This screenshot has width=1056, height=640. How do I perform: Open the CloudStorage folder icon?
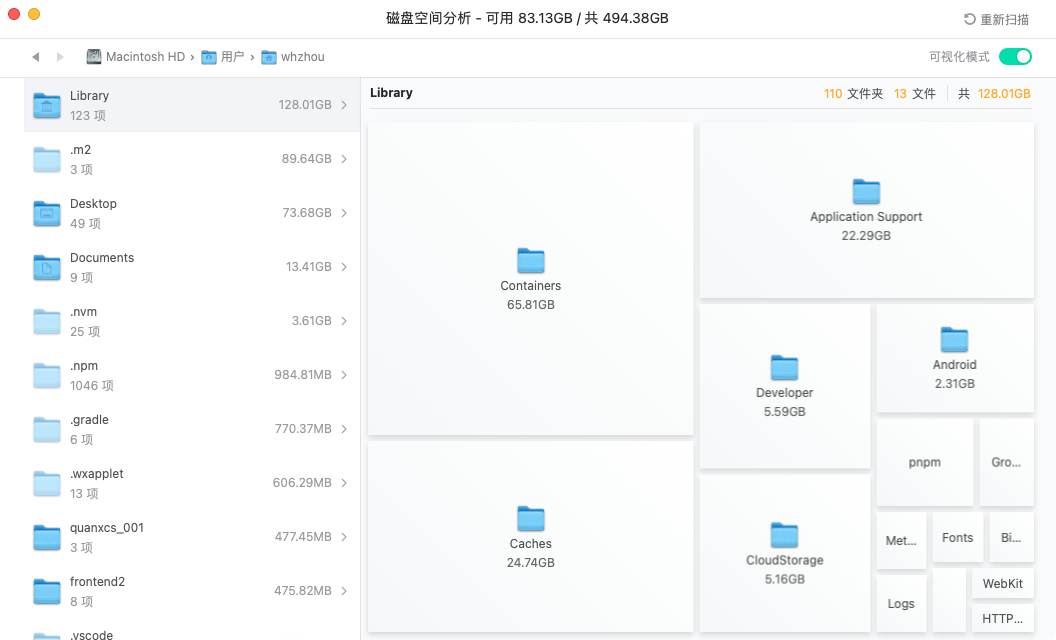tap(784, 536)
